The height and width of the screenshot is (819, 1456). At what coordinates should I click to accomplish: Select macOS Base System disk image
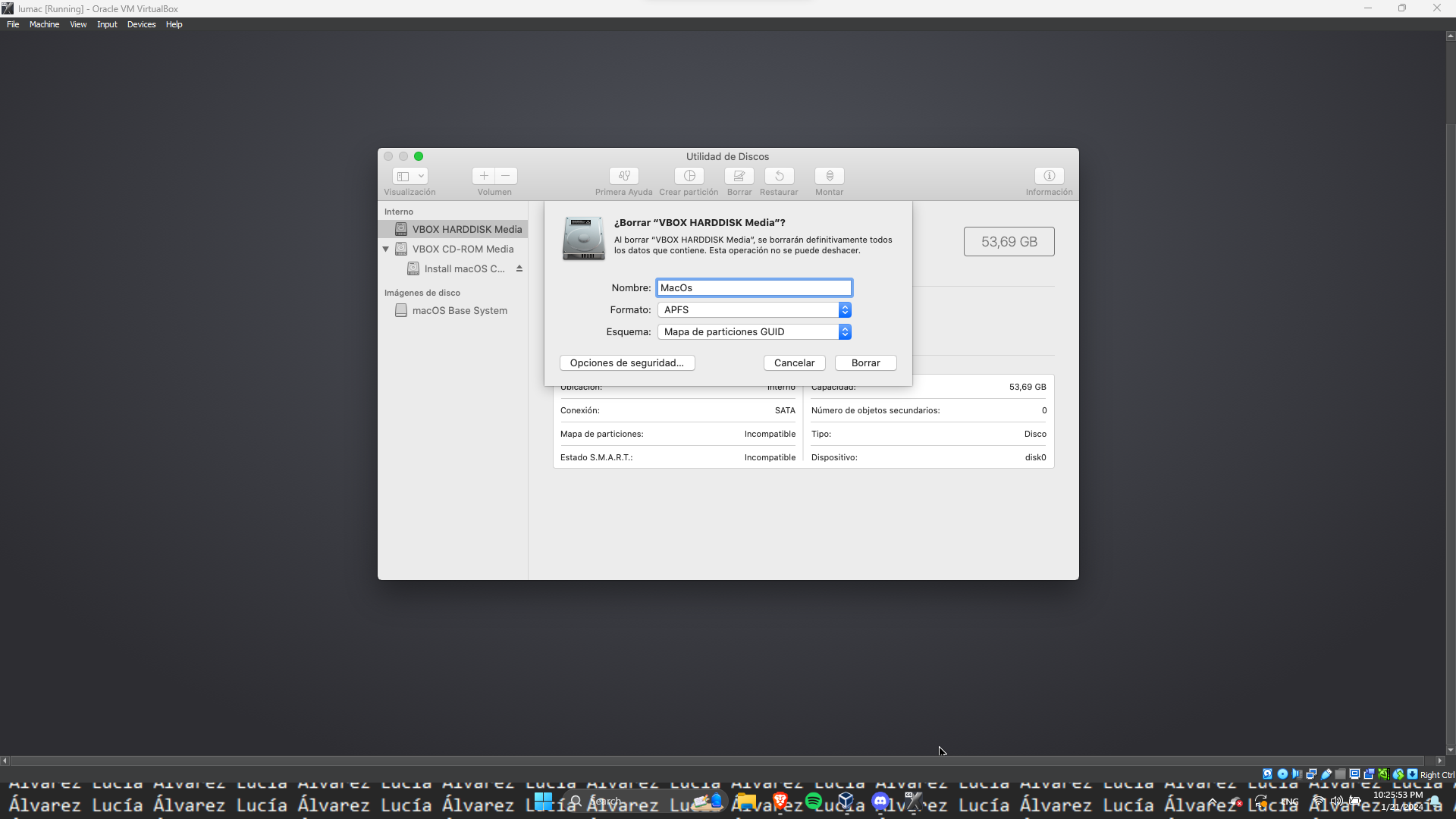point(459,310)
